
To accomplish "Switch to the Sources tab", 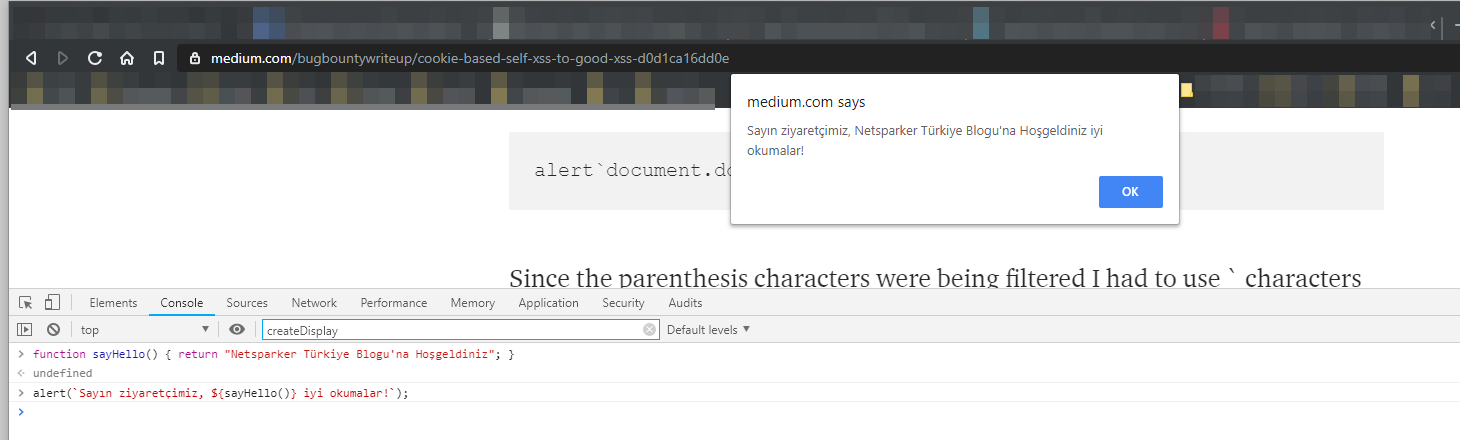I will (x=247, y=303).
